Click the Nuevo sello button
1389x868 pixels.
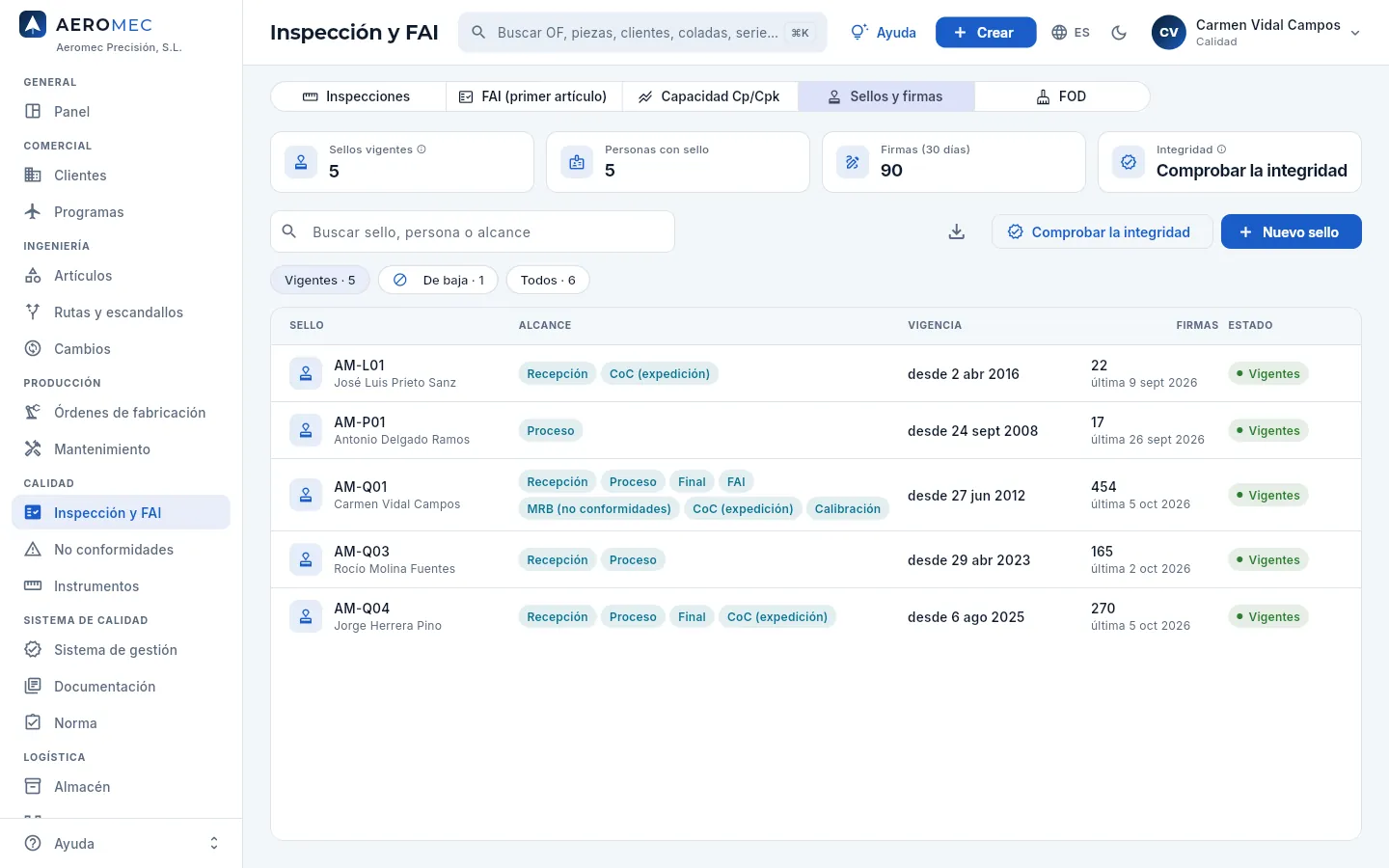(x=1292, y=231)
